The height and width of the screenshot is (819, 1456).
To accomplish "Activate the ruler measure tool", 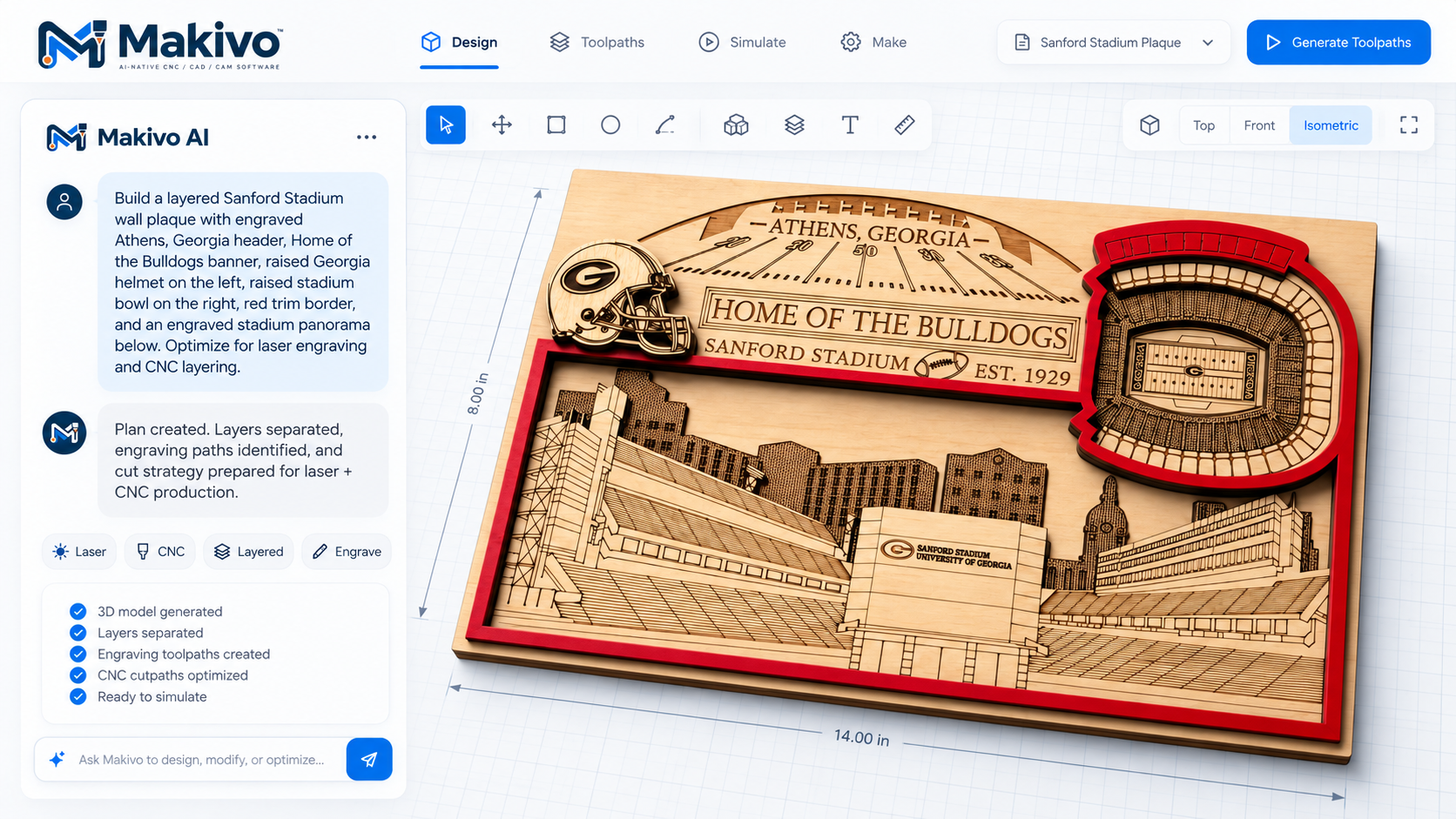I will 905,125.
